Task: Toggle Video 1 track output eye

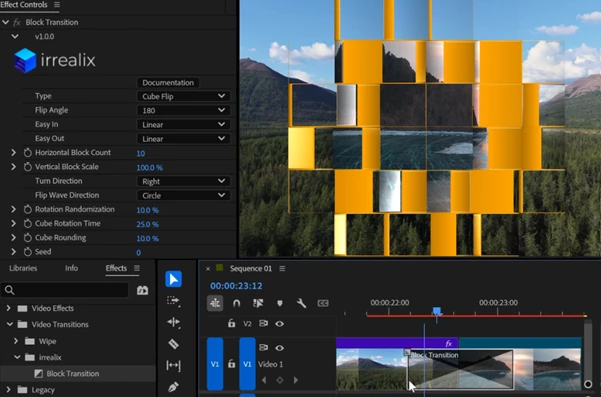Action: pyautogui.click(x=279, y=348)
